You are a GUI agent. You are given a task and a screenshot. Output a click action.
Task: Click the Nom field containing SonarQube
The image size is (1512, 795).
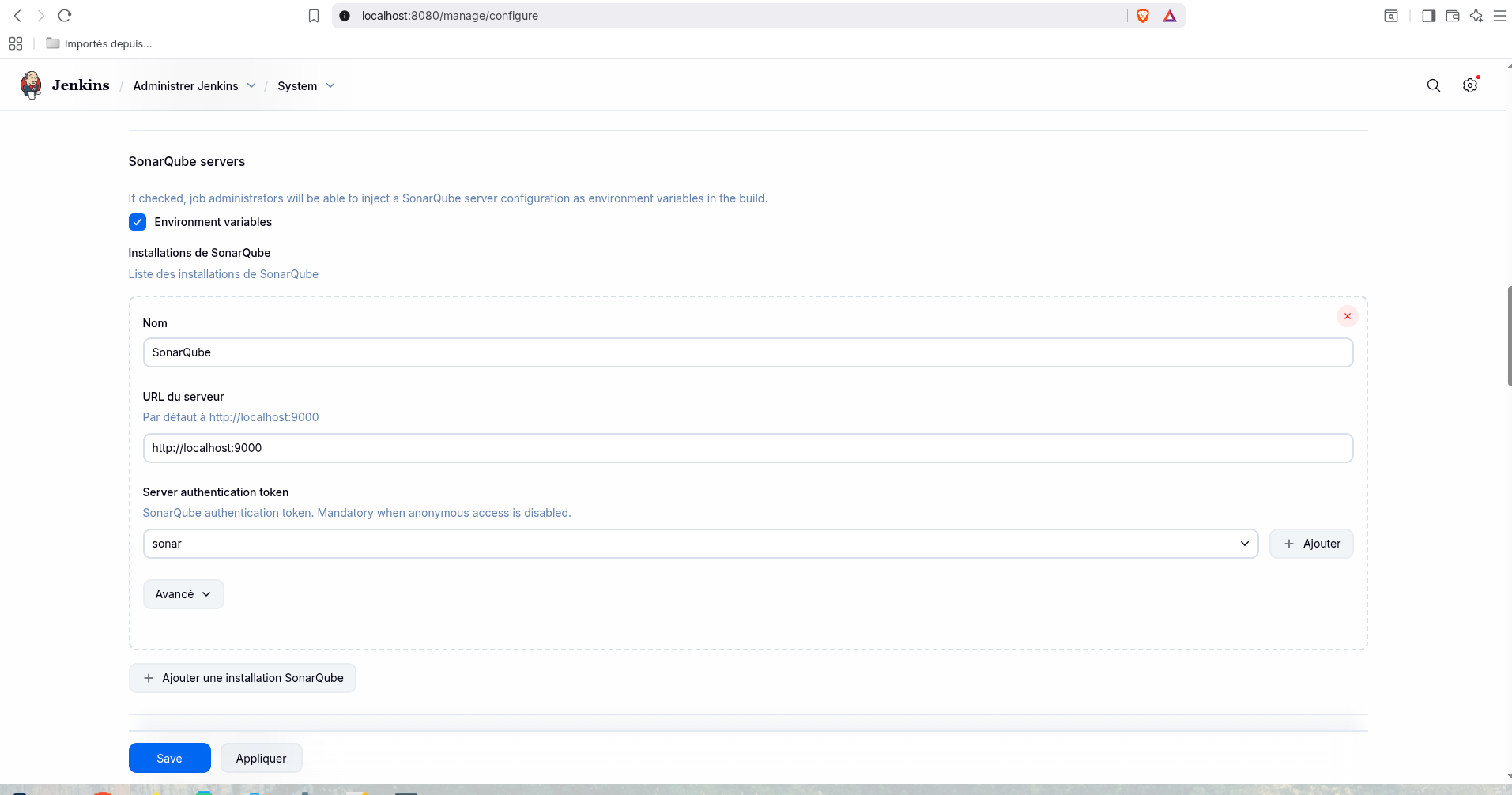coord(748,352)
